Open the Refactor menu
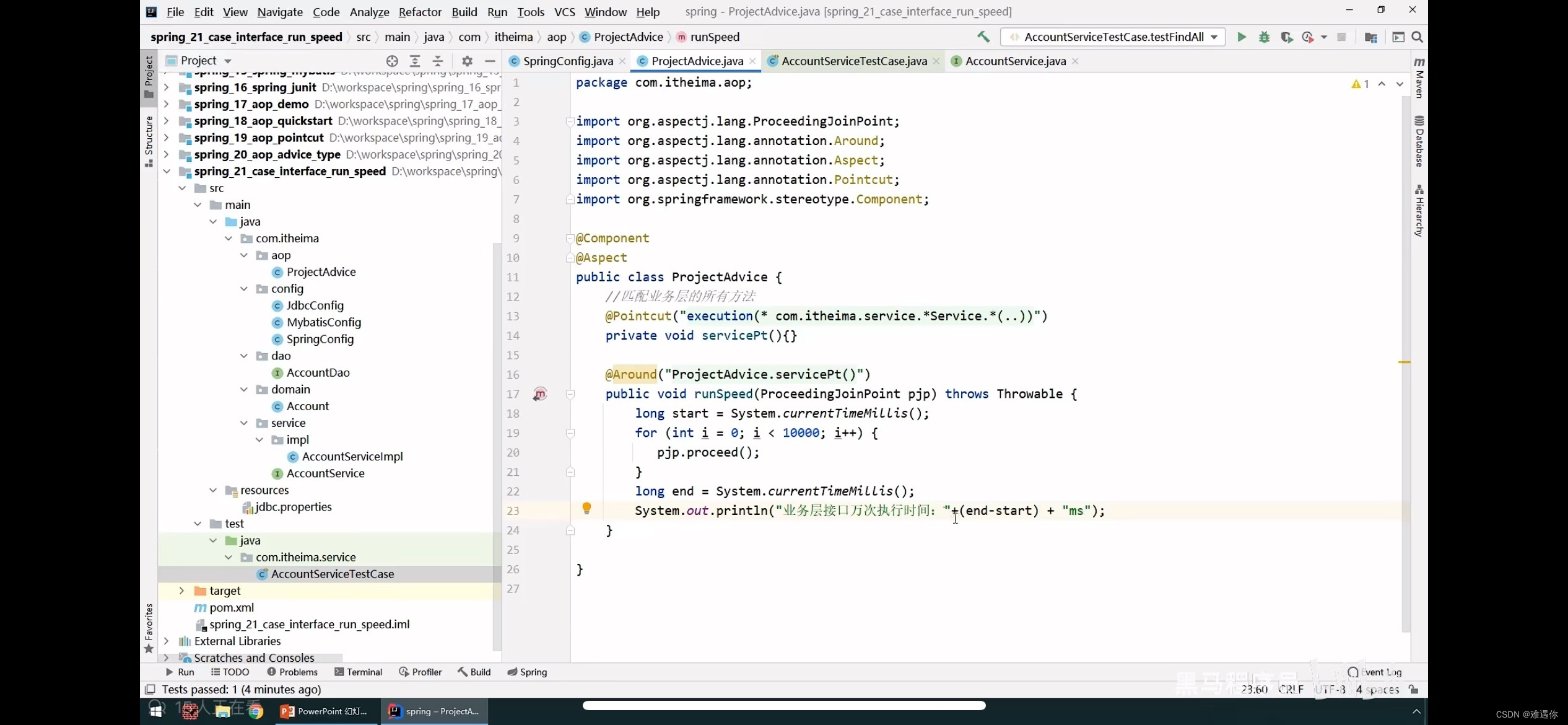The image size is (1568, 725). tap(420, 12)
